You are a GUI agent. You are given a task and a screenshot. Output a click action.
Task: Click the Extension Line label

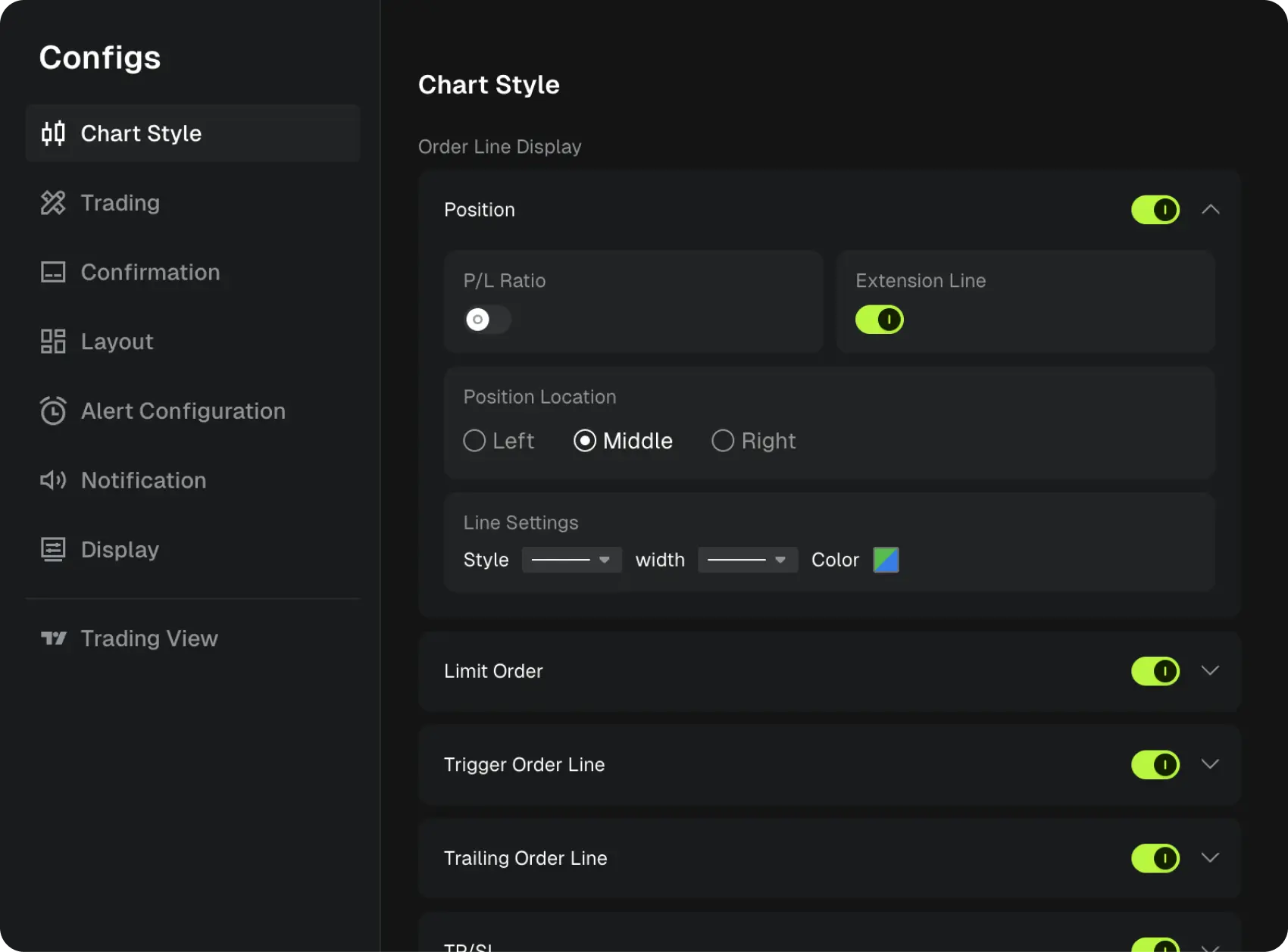(x=921, y=281)
